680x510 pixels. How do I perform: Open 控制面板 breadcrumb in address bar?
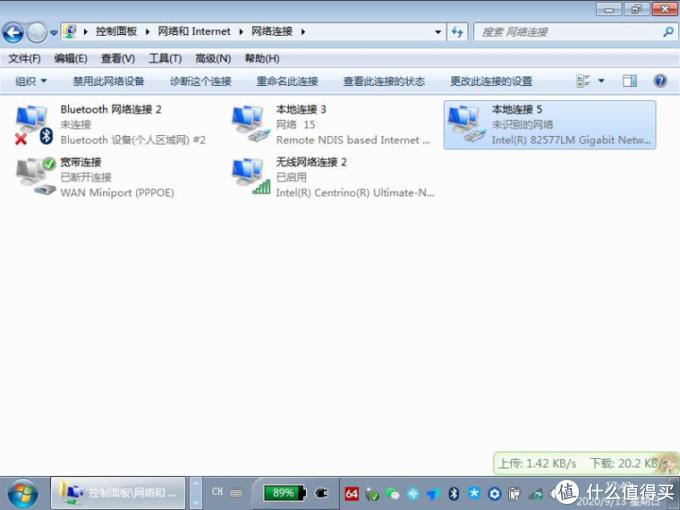[x=116, y=32]
